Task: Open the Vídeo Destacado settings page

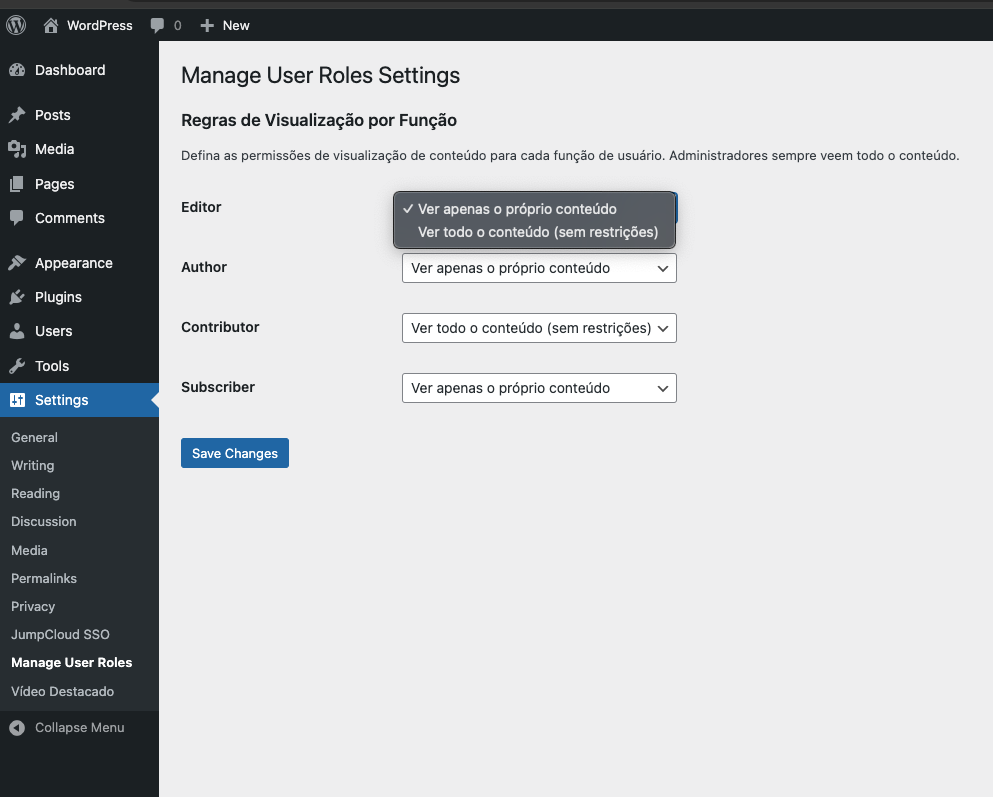Action: (62, 691)
